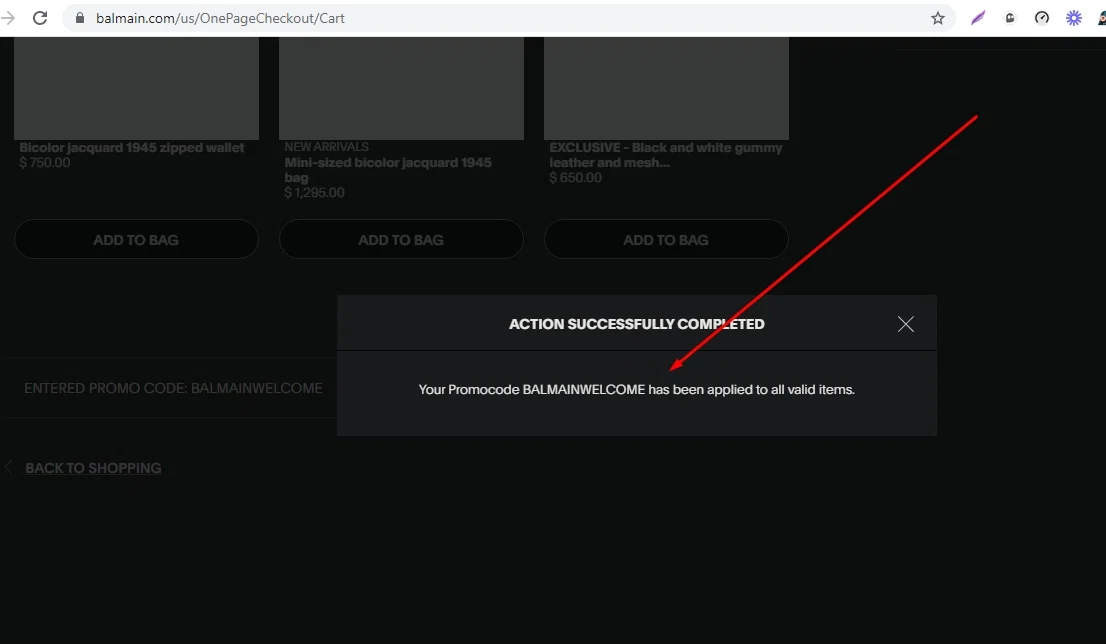View the zipped wallet product image
1106x644 pixels.
(136, 88)
